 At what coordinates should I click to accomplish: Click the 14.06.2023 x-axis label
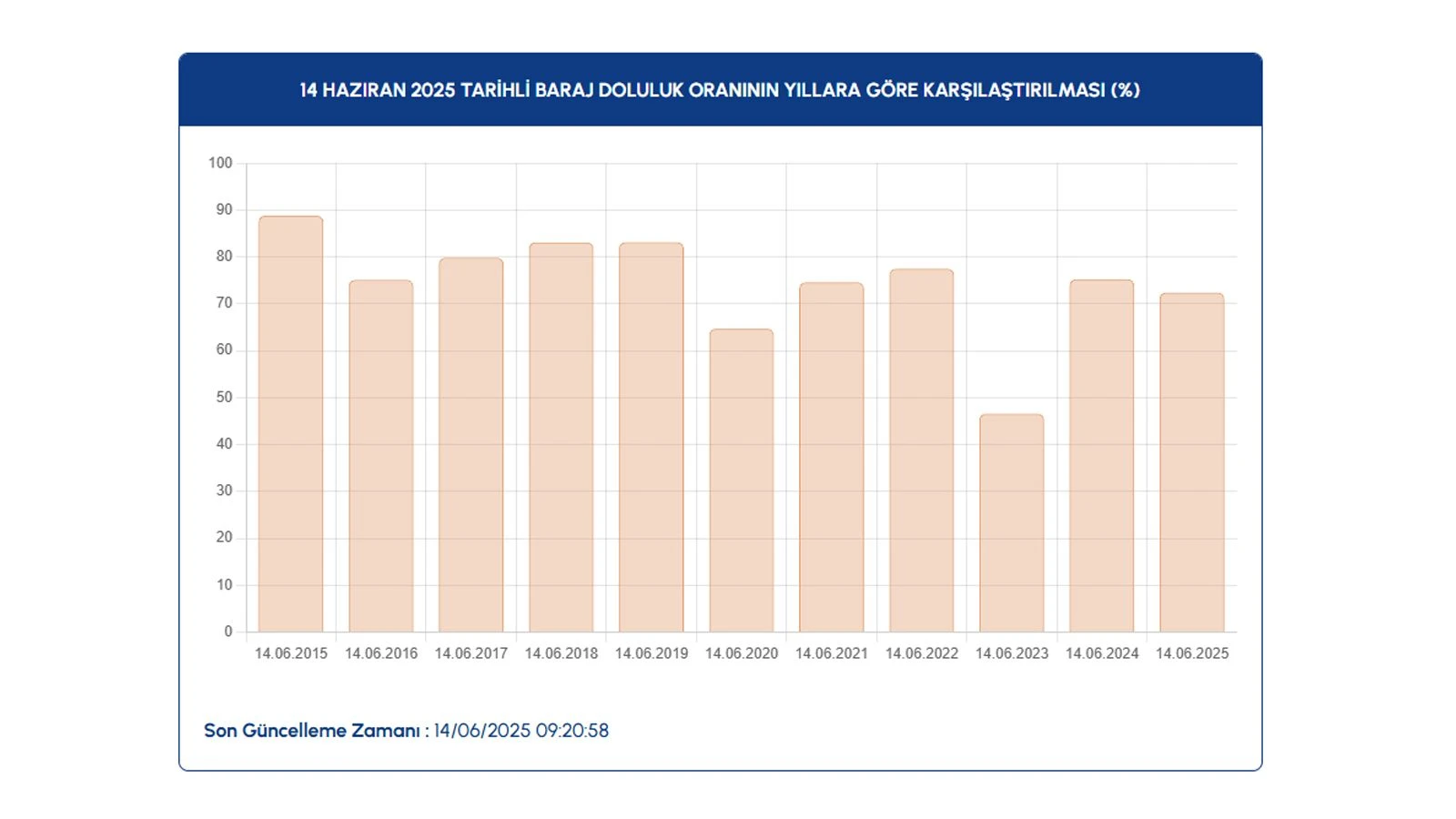(1011, 653)
